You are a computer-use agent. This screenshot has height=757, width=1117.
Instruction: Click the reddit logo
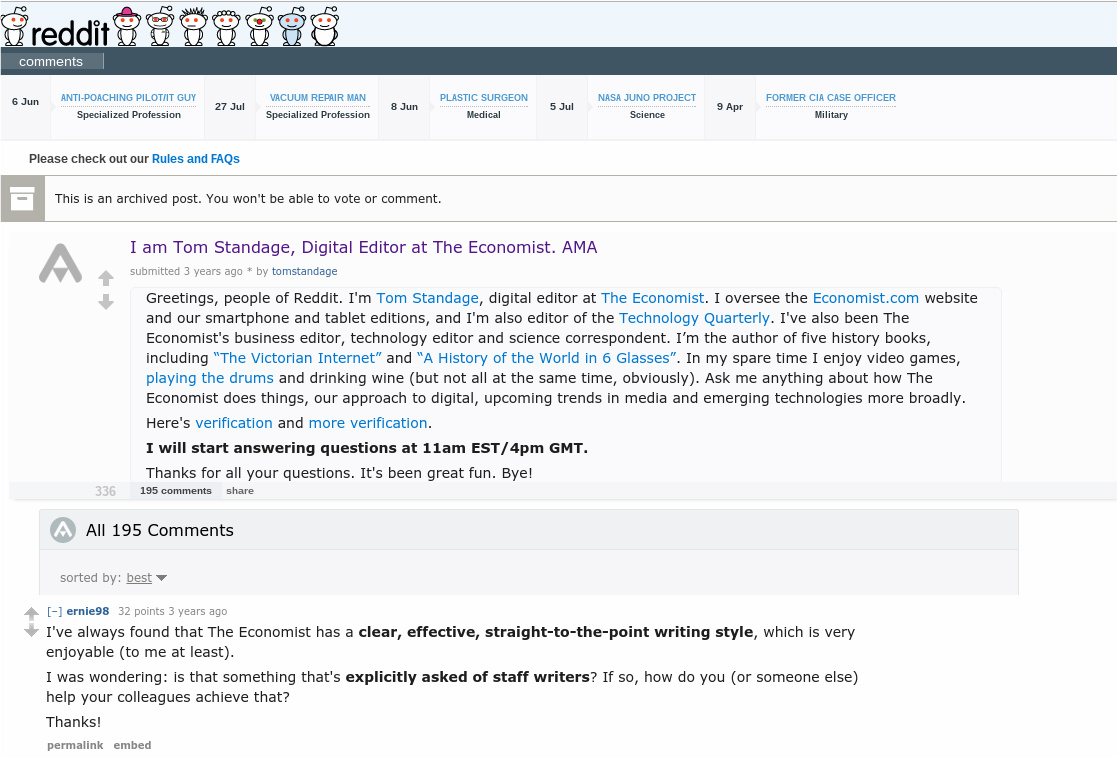(x=55, y=28)
